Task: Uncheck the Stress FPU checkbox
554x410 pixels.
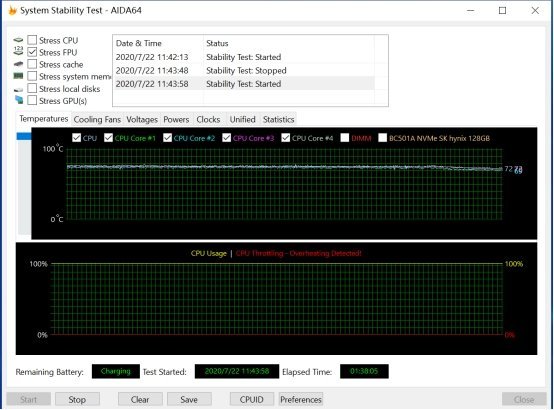Action: (x=32, y=52)
